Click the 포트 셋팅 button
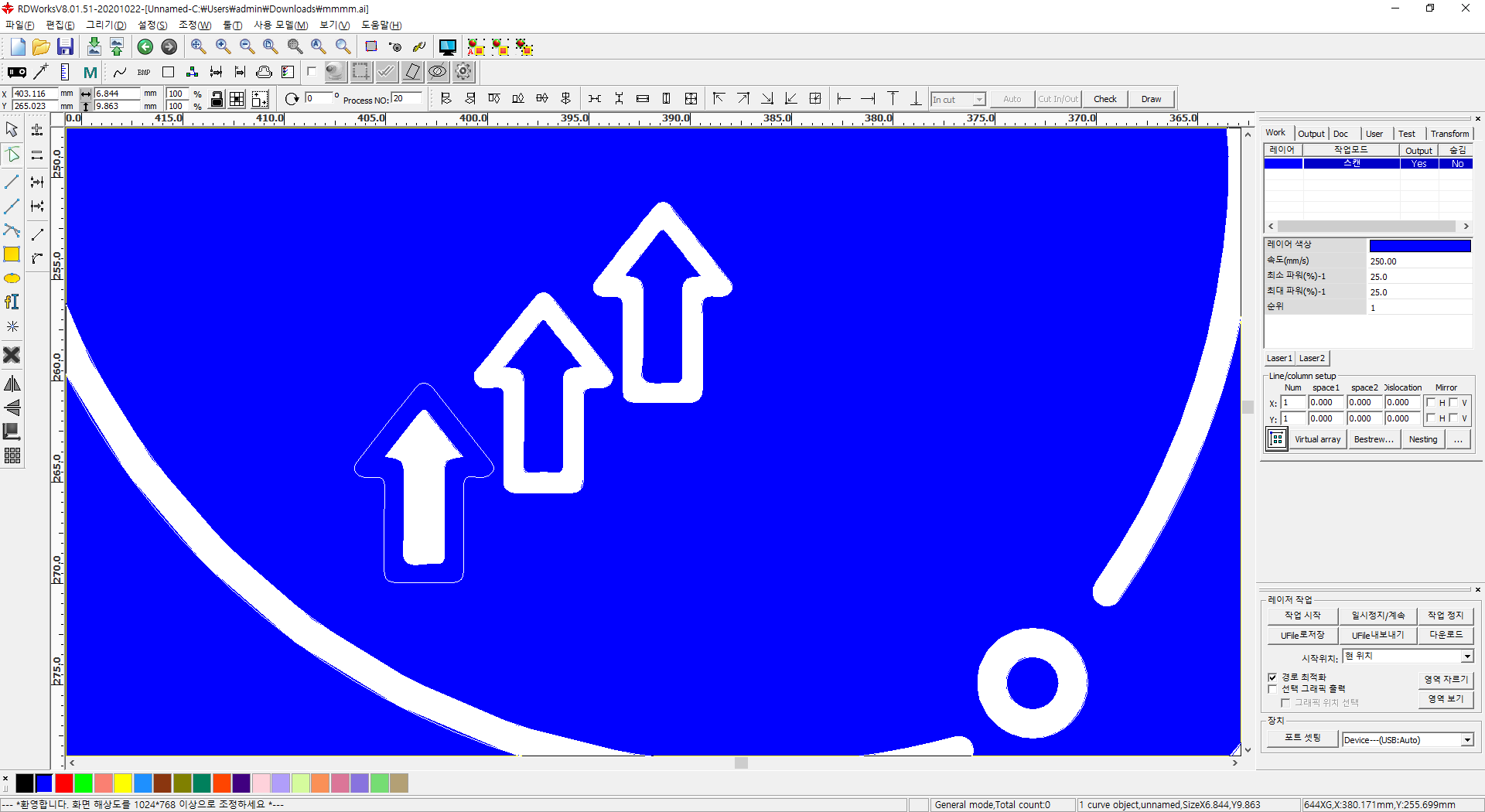Image resolution: width=1485 pixels, height=812 pixels. click(1302, 738)
